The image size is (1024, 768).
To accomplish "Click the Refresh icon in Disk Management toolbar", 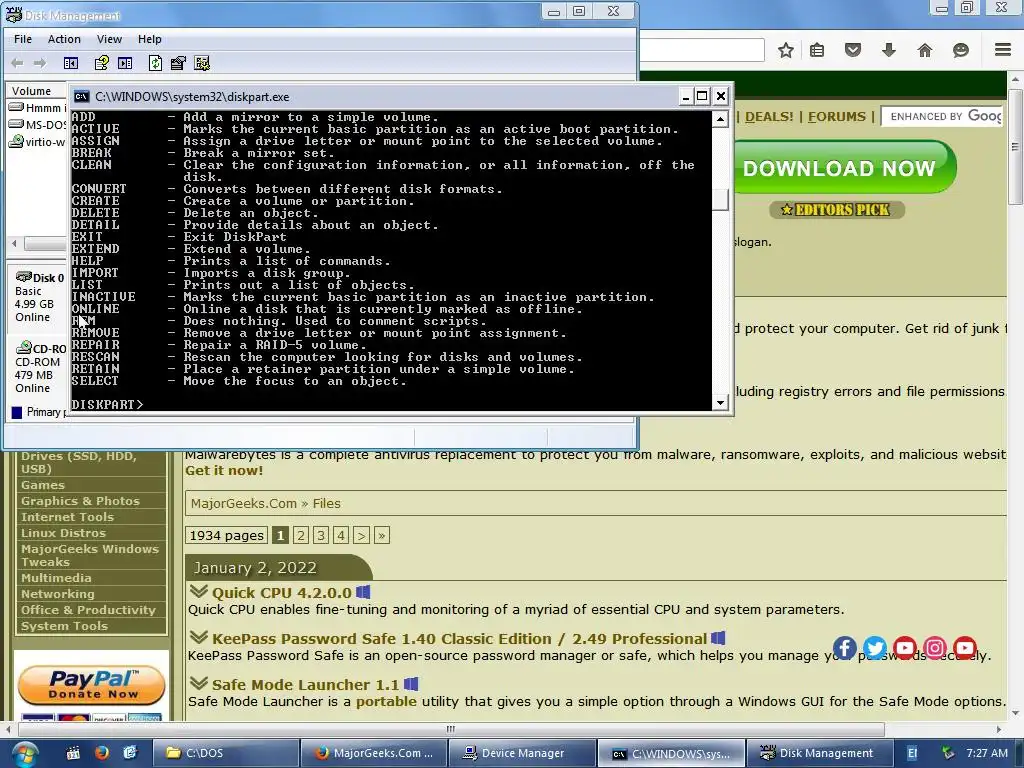I will click(x=155, y=63).
